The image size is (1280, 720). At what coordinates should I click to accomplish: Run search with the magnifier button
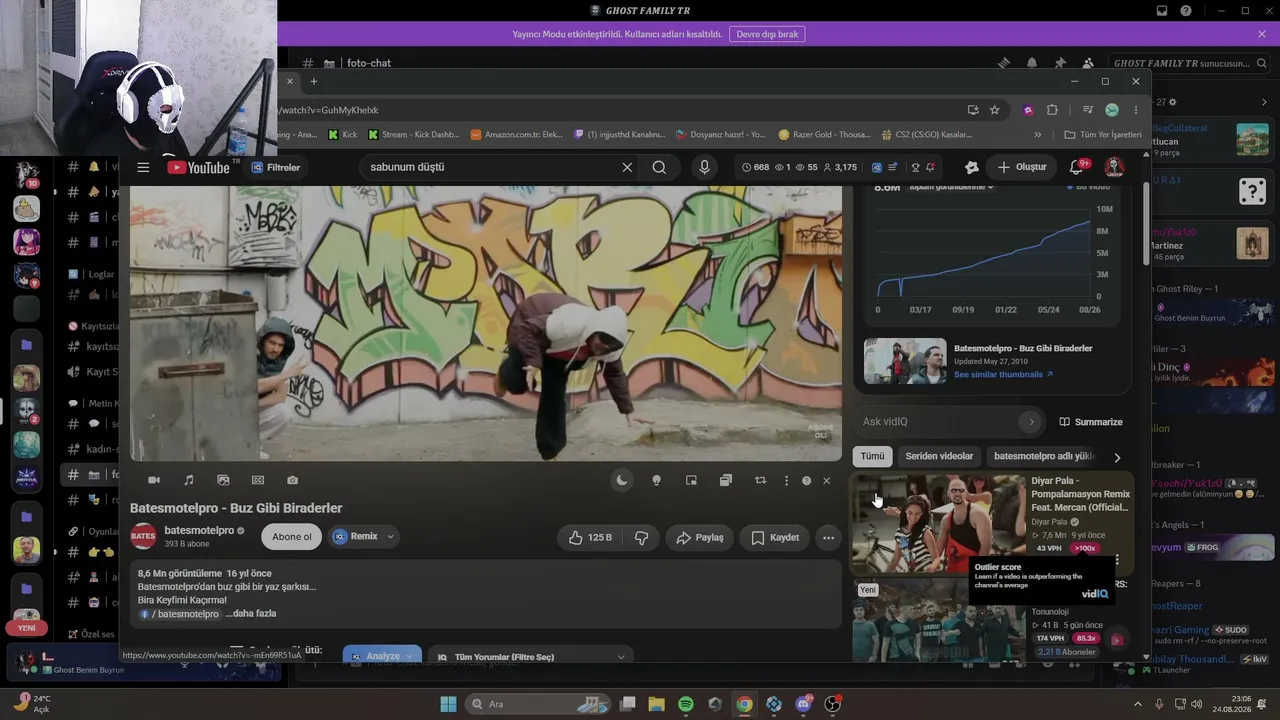coord(659,167)
